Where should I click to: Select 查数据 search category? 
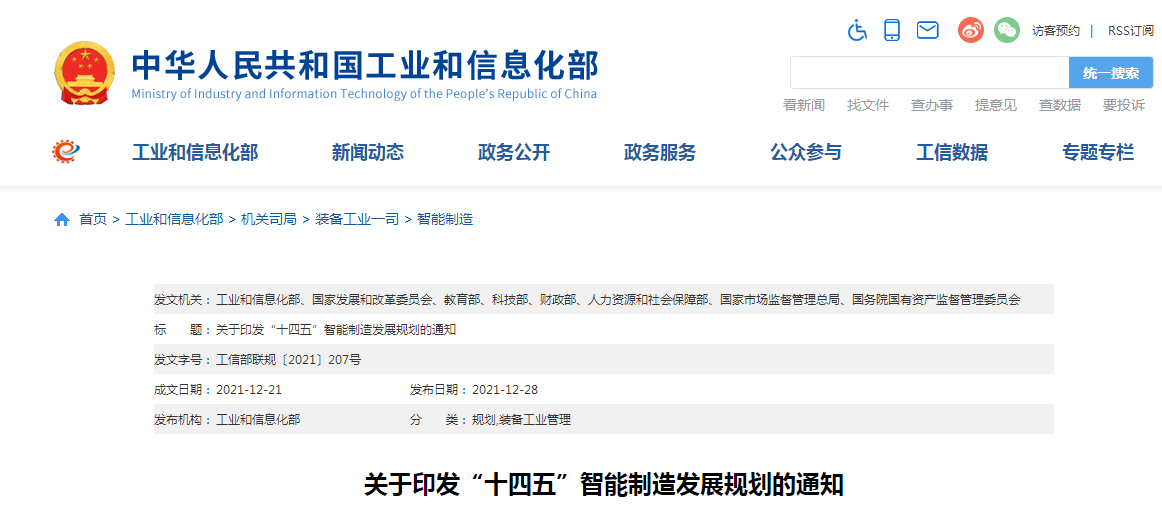[1060, 105]
